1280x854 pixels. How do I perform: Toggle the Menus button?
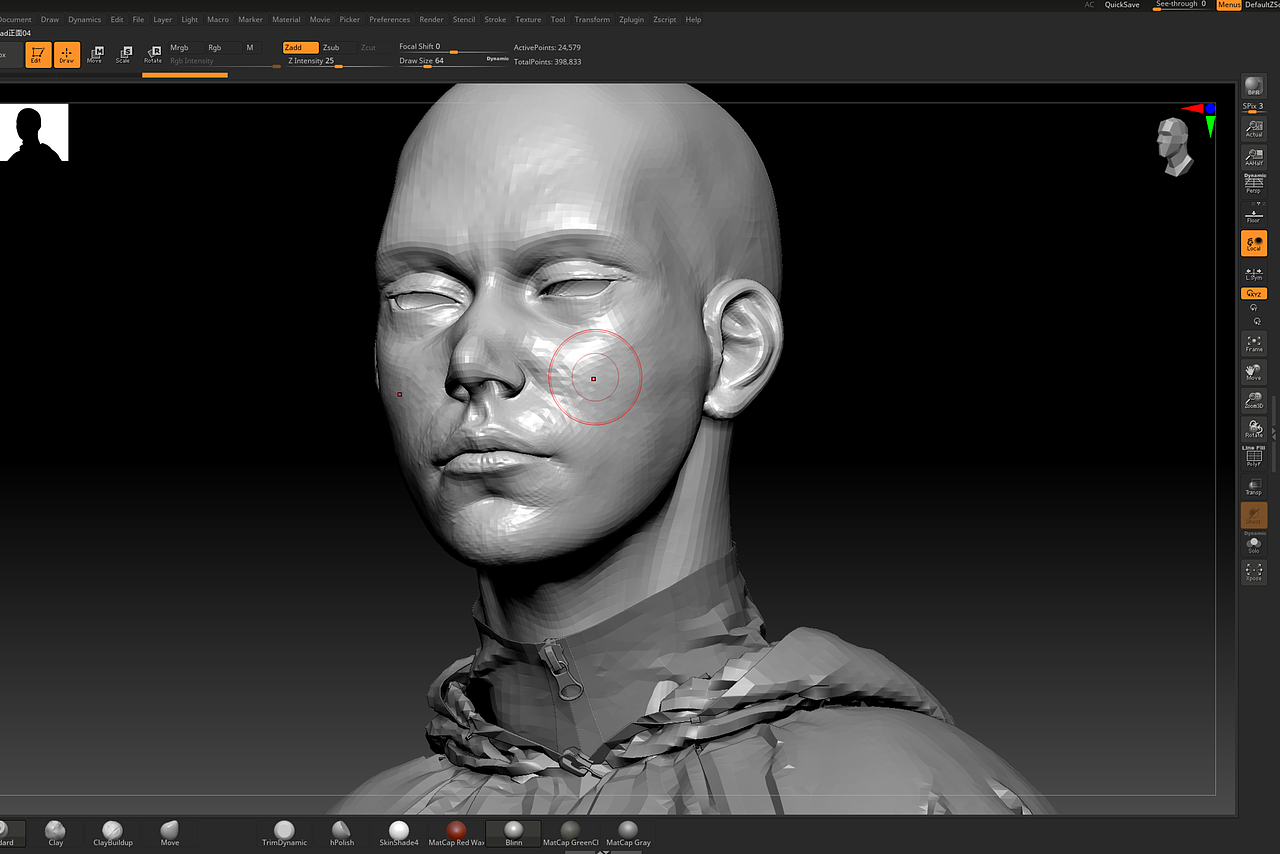point(1229,5)
